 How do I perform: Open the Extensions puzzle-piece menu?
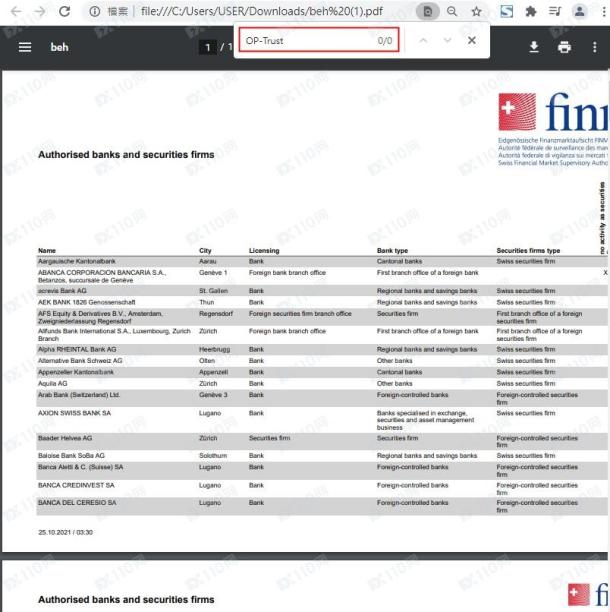coord(531,11)
